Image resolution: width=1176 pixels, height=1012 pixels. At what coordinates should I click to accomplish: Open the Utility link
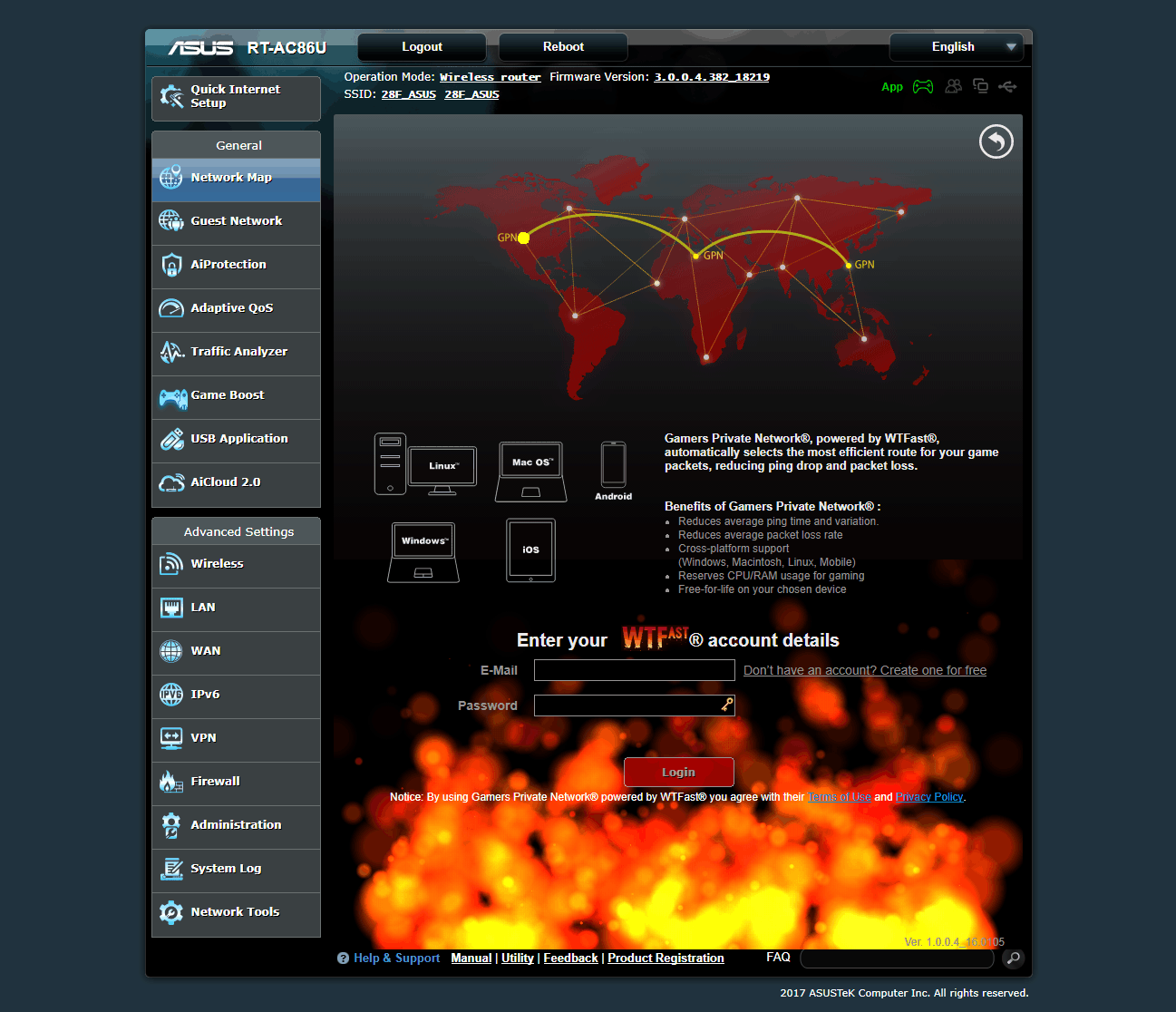pyautogui.click(x=518, y=958)
